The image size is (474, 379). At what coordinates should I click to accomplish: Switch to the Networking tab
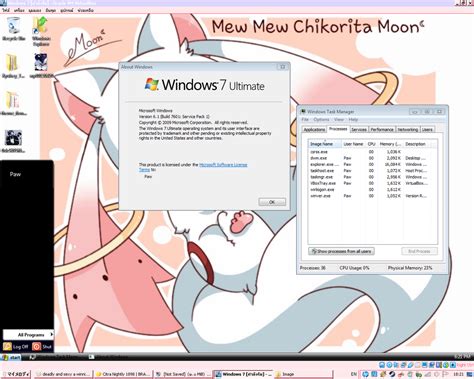(x=408, y=129)
